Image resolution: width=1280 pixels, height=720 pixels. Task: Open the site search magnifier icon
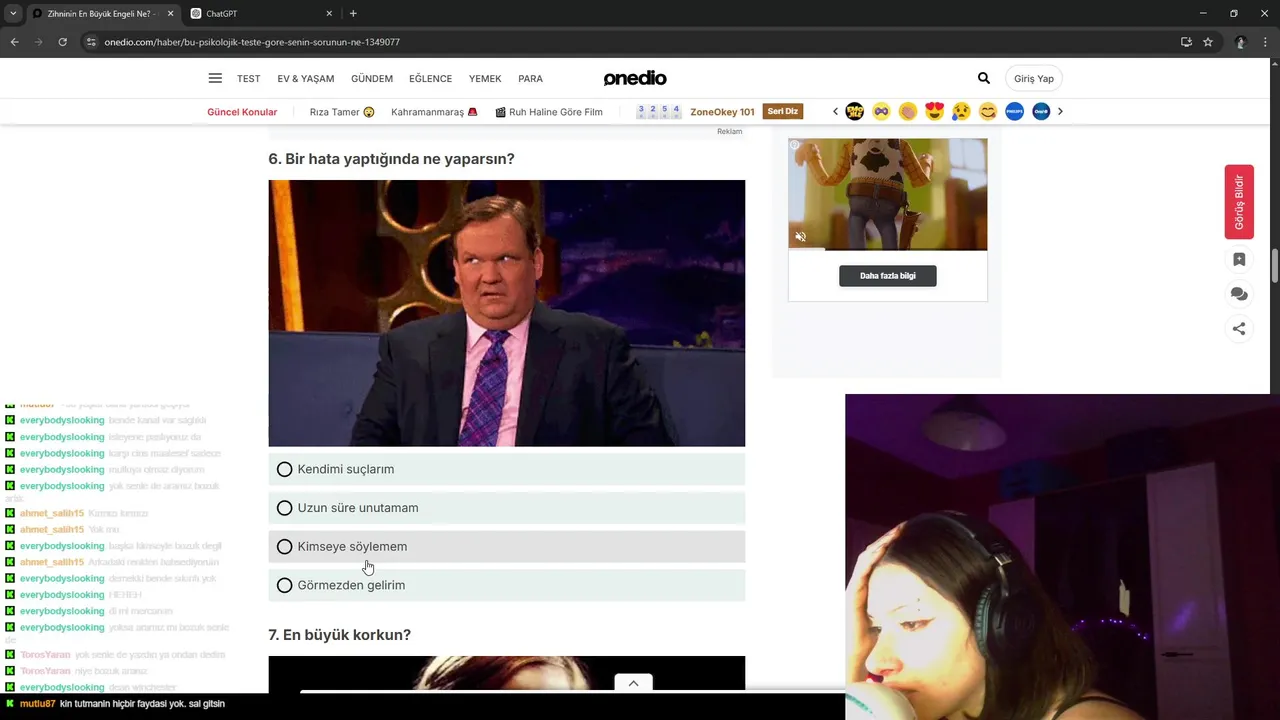pyautogui.click(x=984, y=78)
